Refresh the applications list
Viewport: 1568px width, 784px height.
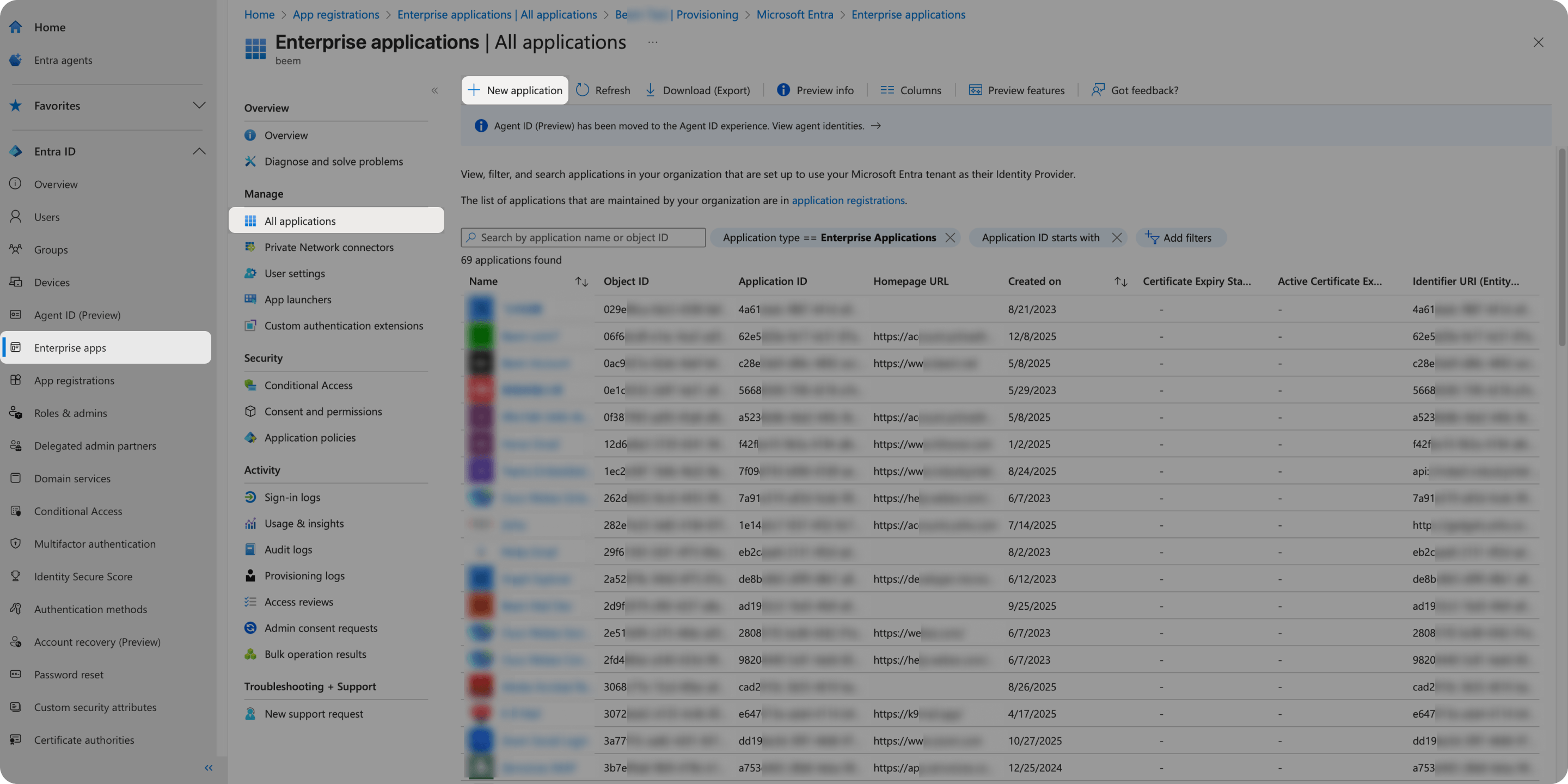pyautogui.click(x=603, y=90)
